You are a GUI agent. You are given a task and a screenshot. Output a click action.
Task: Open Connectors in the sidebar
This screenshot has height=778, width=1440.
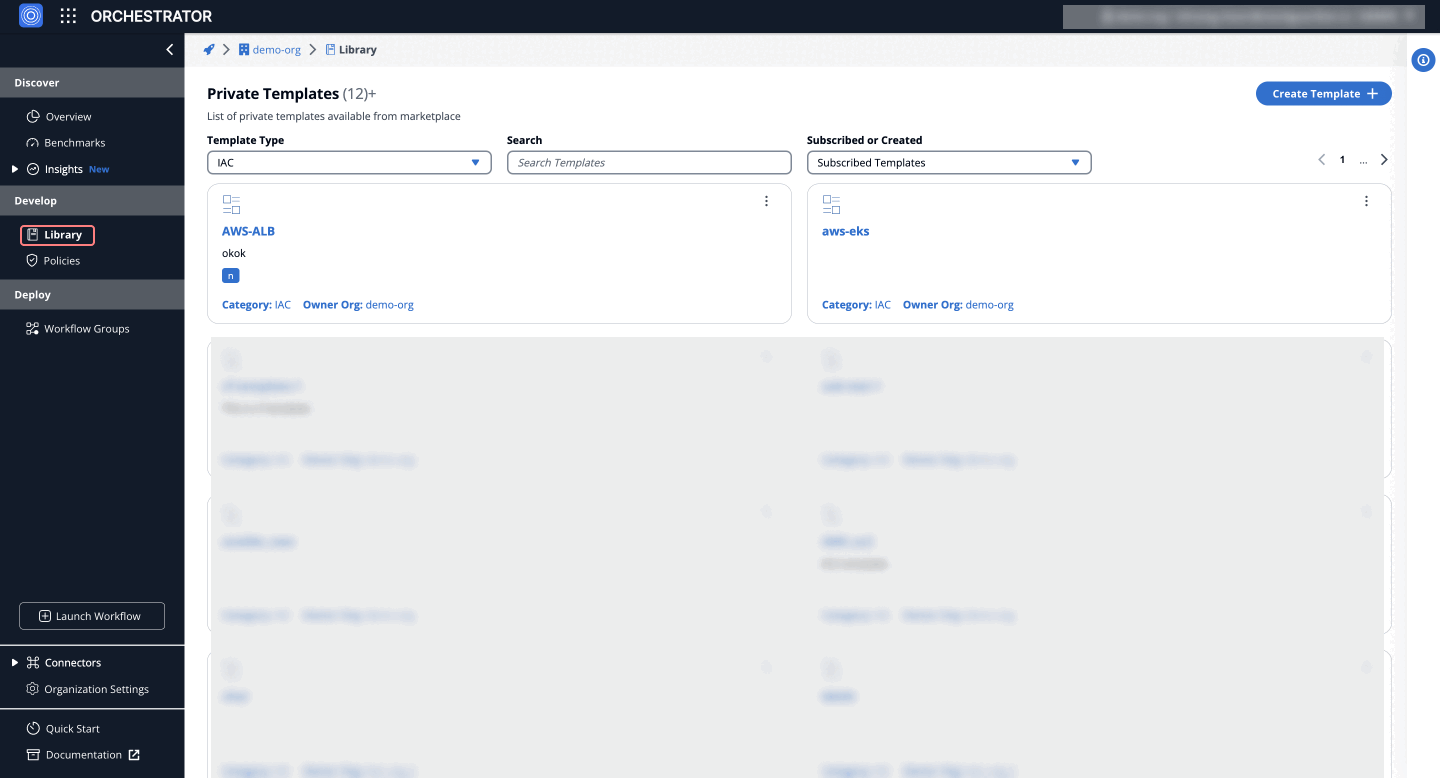(x=72, y=663)
